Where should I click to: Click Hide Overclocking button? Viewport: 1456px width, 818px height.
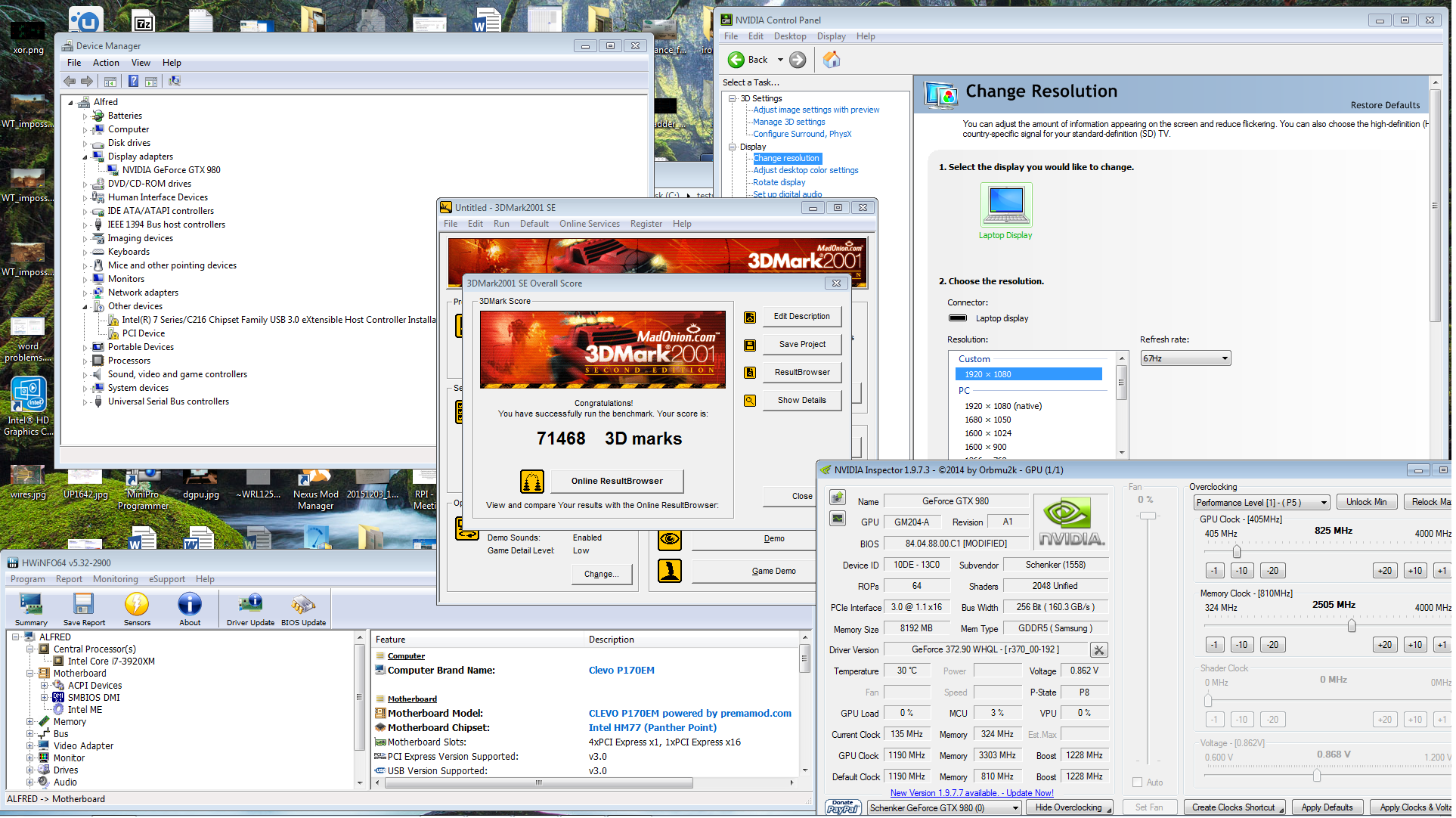[1070, 808]
